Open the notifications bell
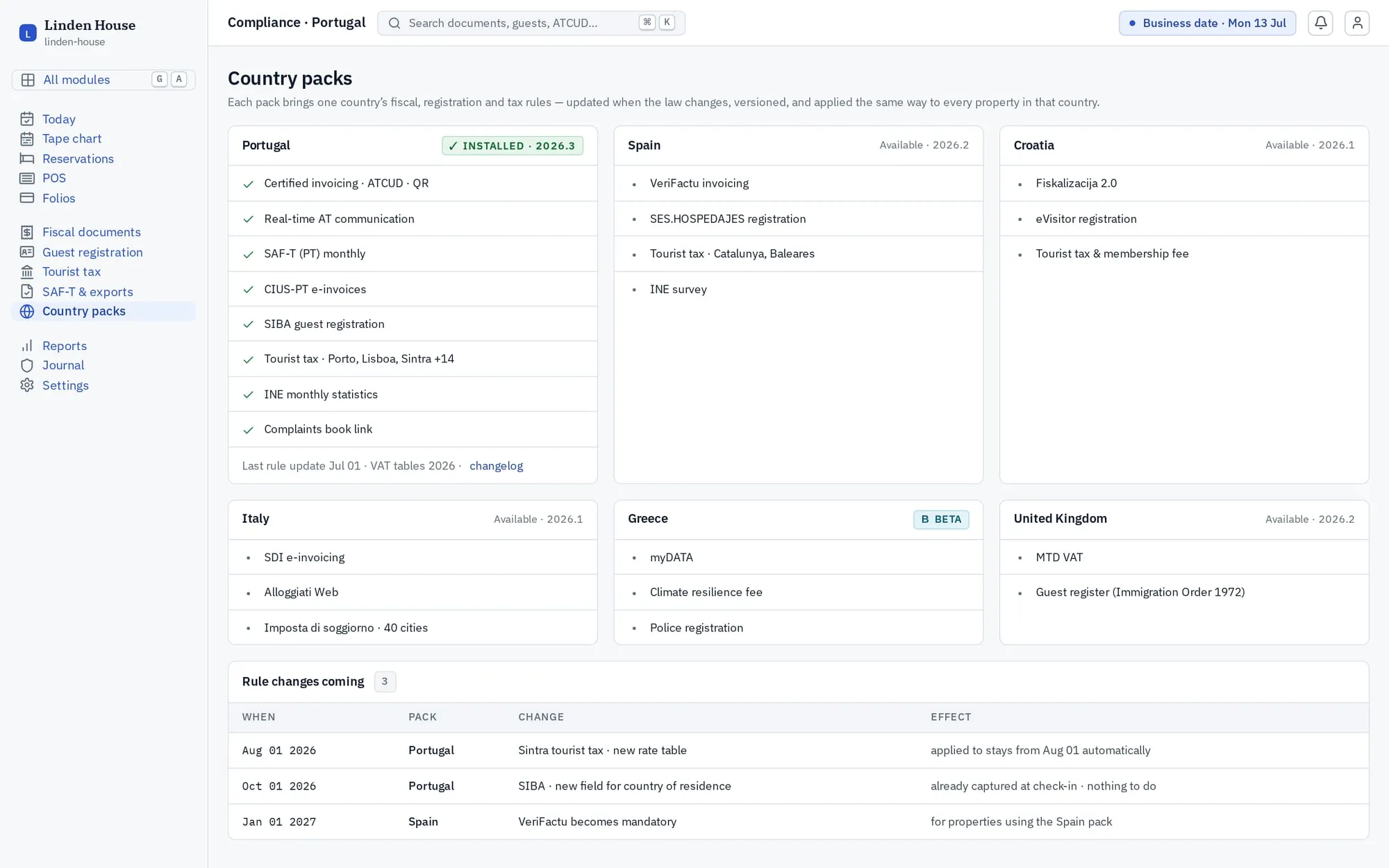Viewport: 1389px width, 868px height. pos(1320,23)
